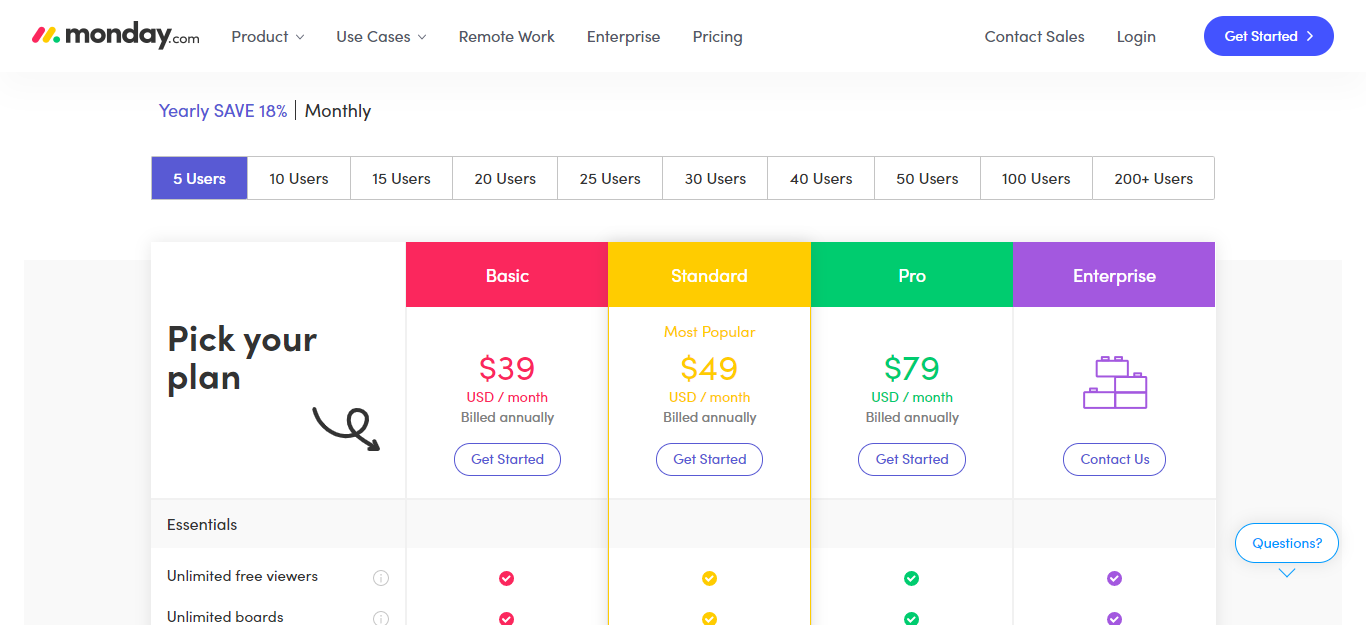Click the header Get Started button
The height and width of the screenshot is (625, 1366).
(x=1268, y=36)
